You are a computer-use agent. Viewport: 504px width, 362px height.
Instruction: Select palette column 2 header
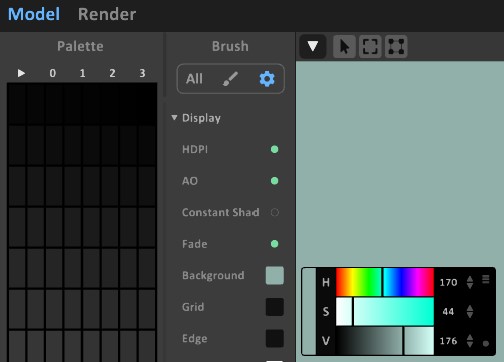pos(112,73)
